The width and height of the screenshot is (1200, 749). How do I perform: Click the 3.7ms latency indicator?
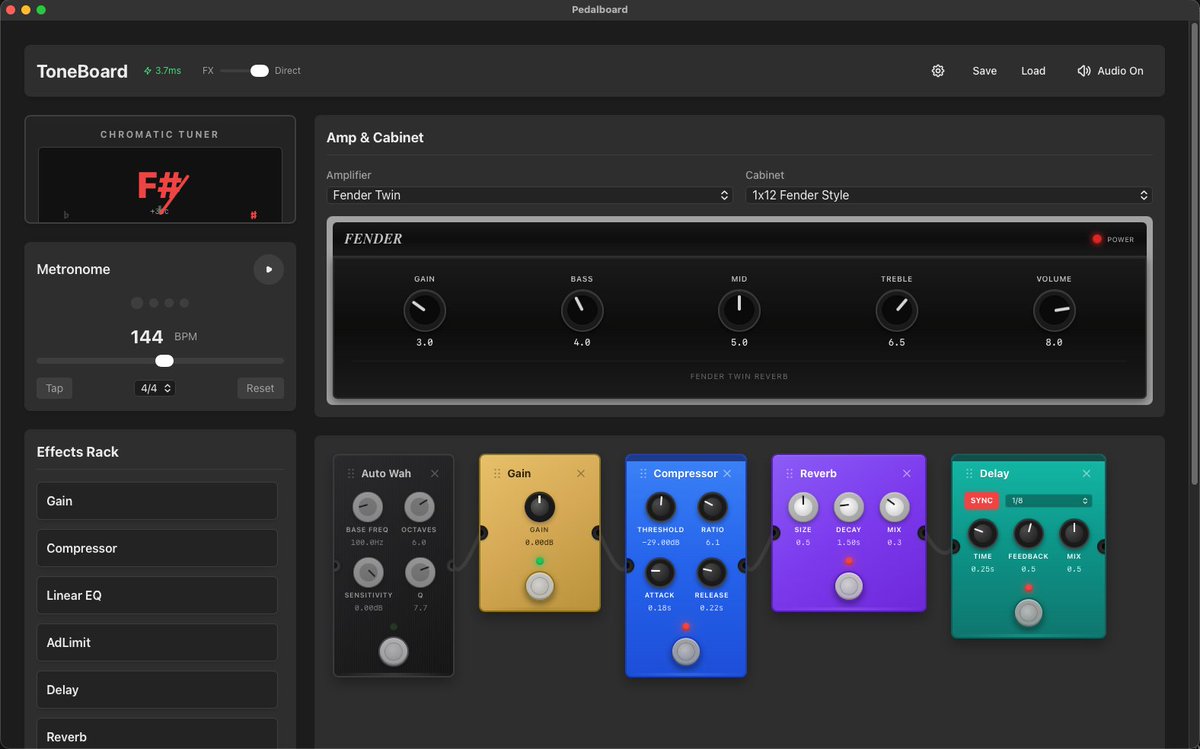tap(162, 71)
